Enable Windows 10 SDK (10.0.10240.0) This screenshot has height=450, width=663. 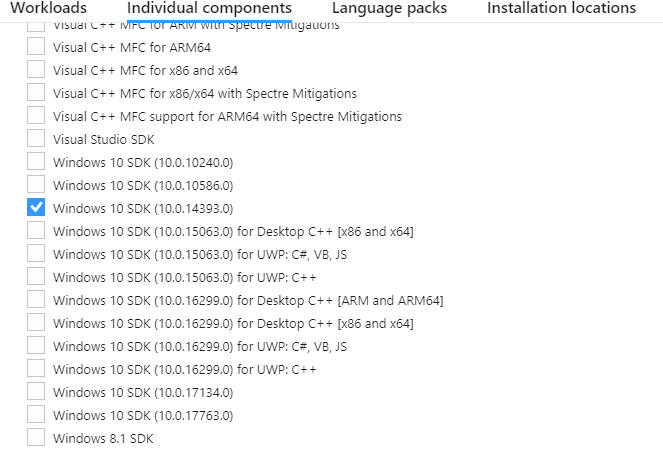[36, 162]
